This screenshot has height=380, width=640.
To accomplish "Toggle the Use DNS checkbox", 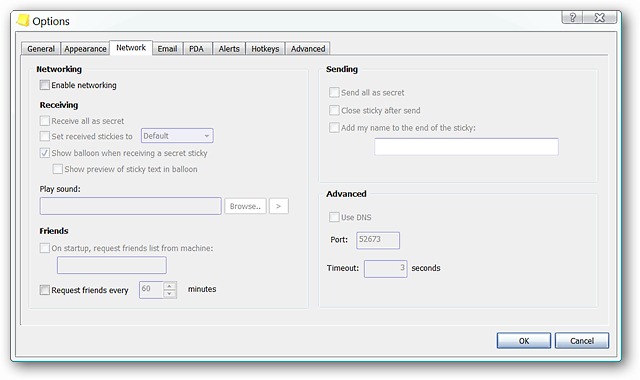I will coord(334,217).
